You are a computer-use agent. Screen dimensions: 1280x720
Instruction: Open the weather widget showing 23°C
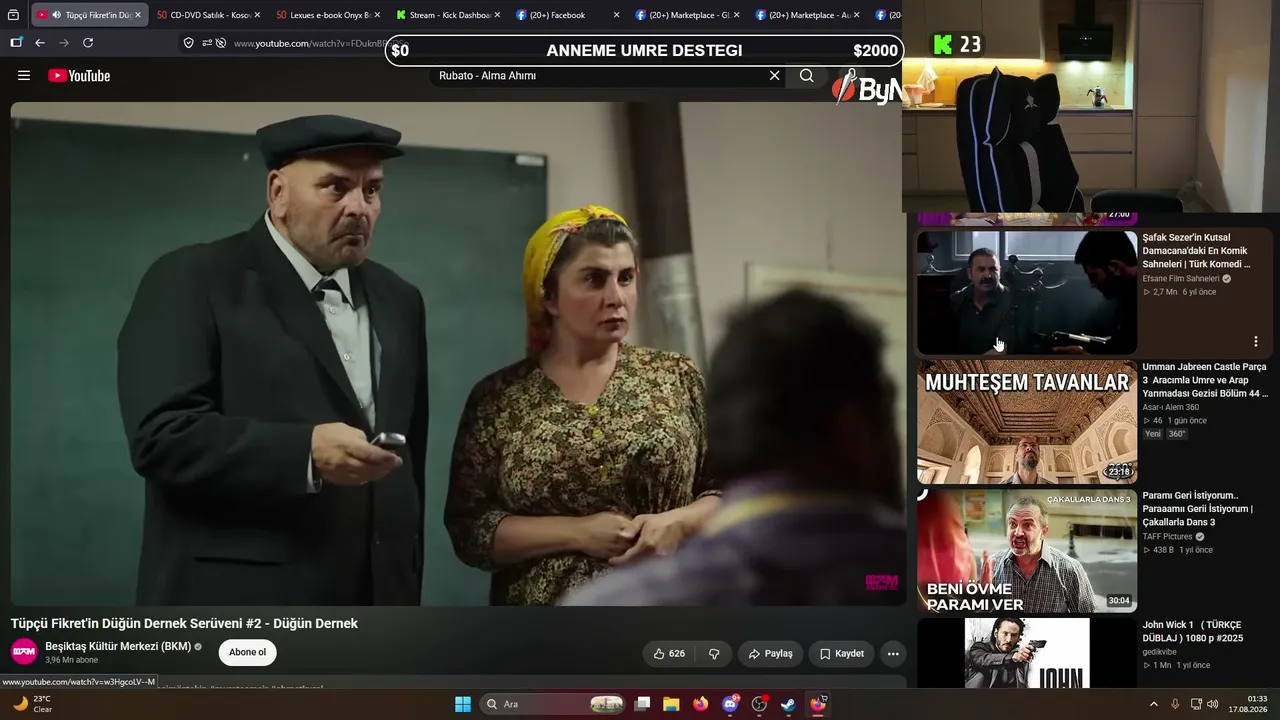(x=33, y=704)
